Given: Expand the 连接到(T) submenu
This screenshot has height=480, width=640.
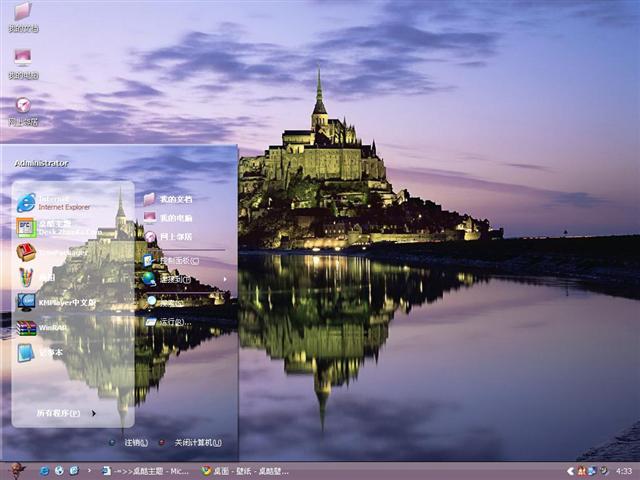Looking at the screenshot, I should pyautogui.click(x=185, y=279).
